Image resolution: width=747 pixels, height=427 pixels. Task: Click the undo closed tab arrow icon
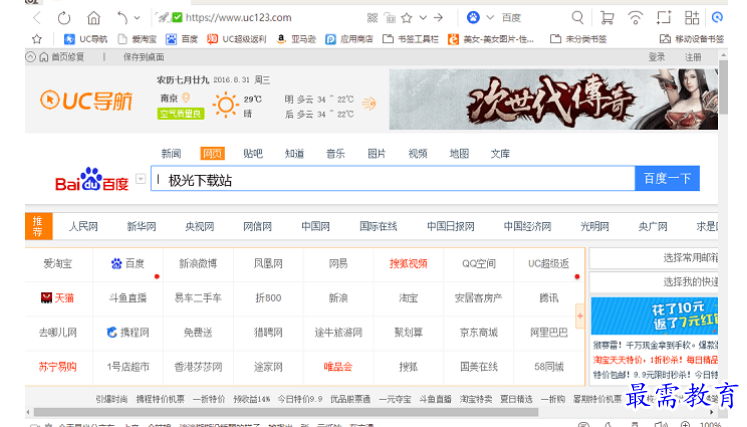(122, 18)
